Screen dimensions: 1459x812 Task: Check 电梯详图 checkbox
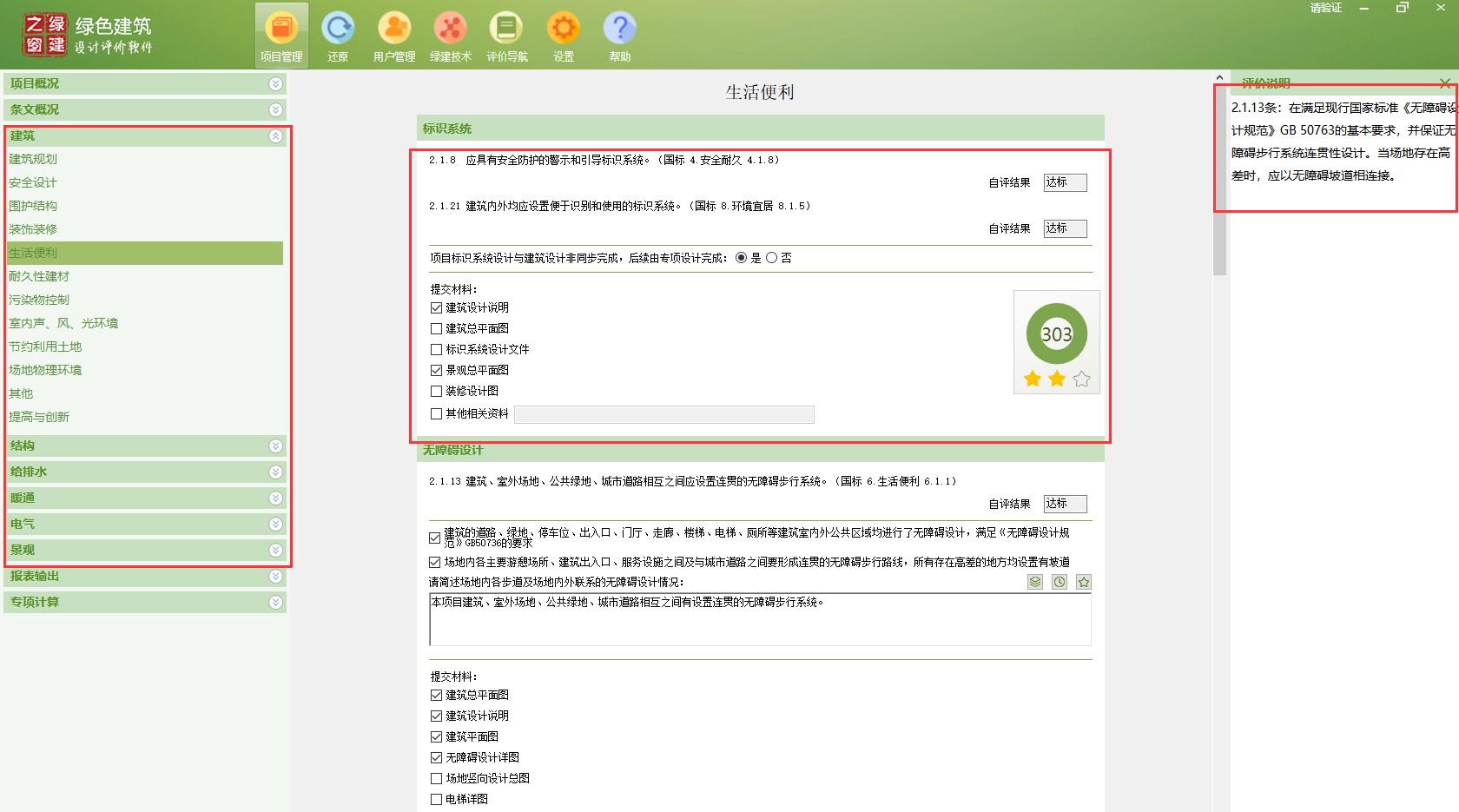point(436,799)
